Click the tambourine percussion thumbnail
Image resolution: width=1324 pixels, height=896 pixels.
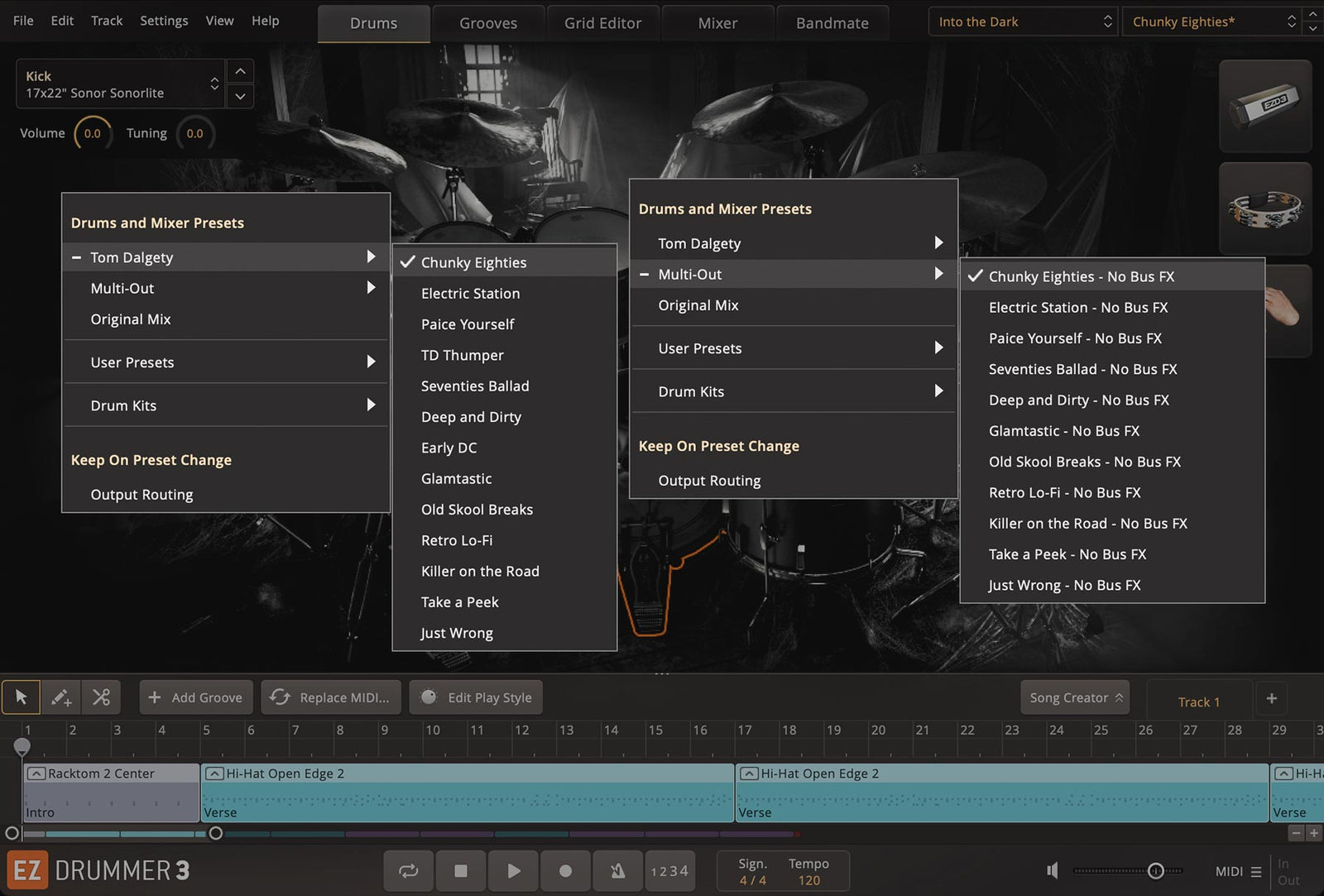[x=1265, y=208]
